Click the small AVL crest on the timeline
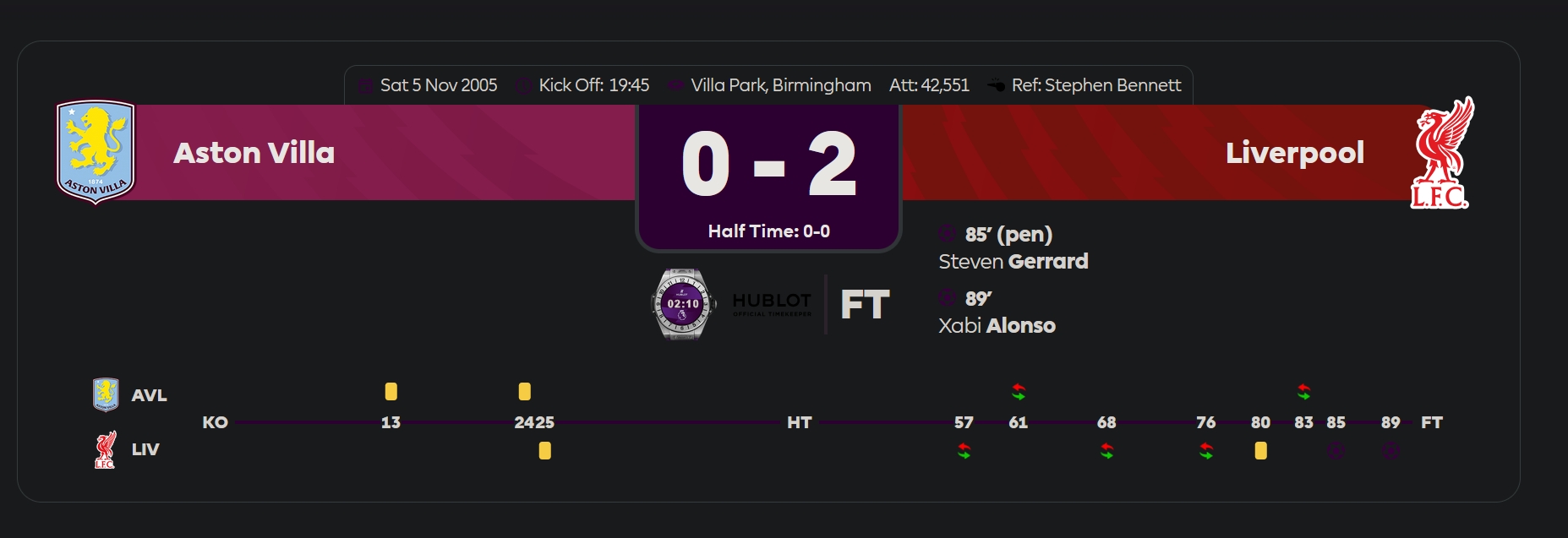 tap(106, 394)
